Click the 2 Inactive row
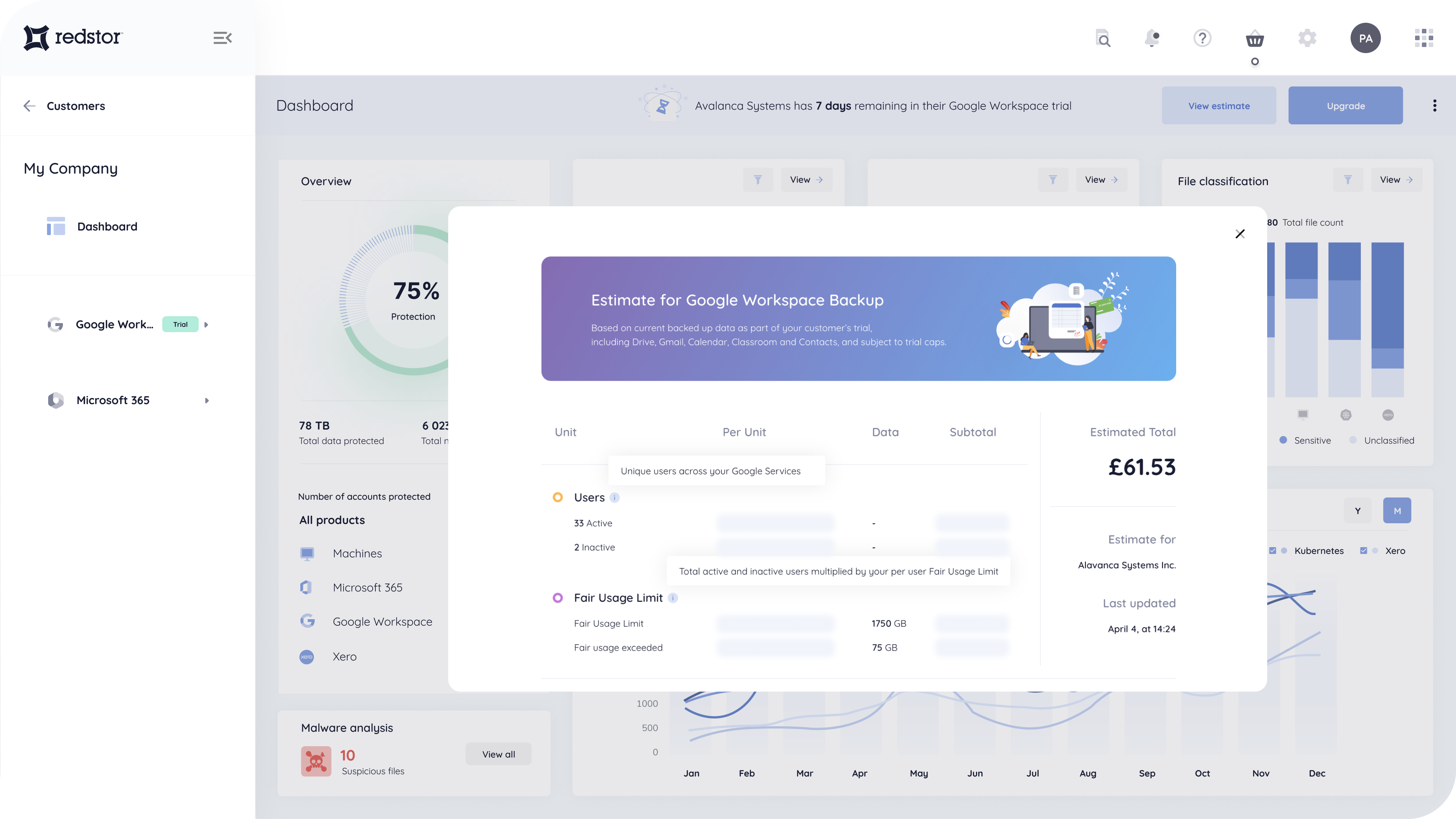 (594, 547)
